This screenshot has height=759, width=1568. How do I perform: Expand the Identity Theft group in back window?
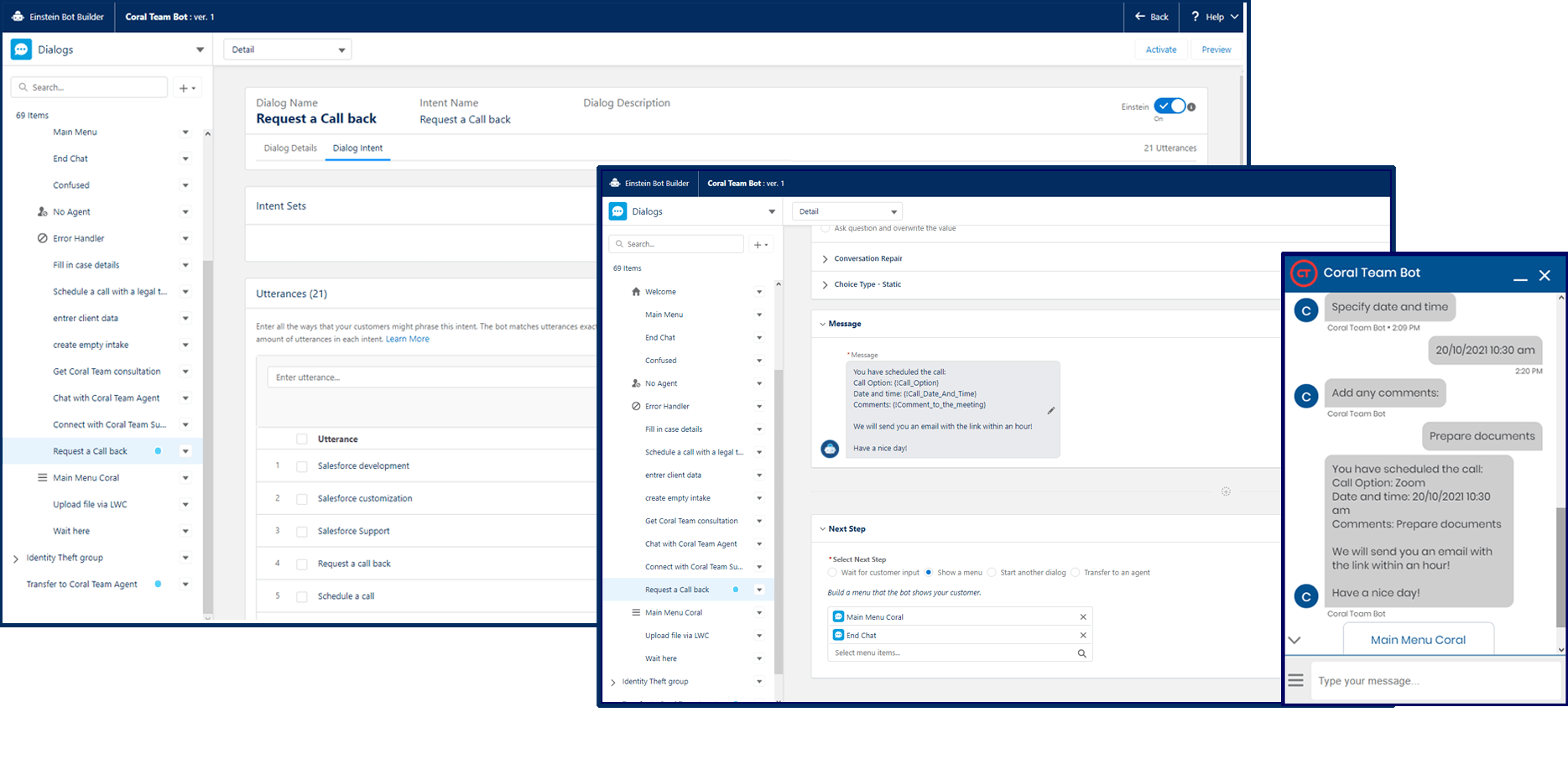(16, 559)
